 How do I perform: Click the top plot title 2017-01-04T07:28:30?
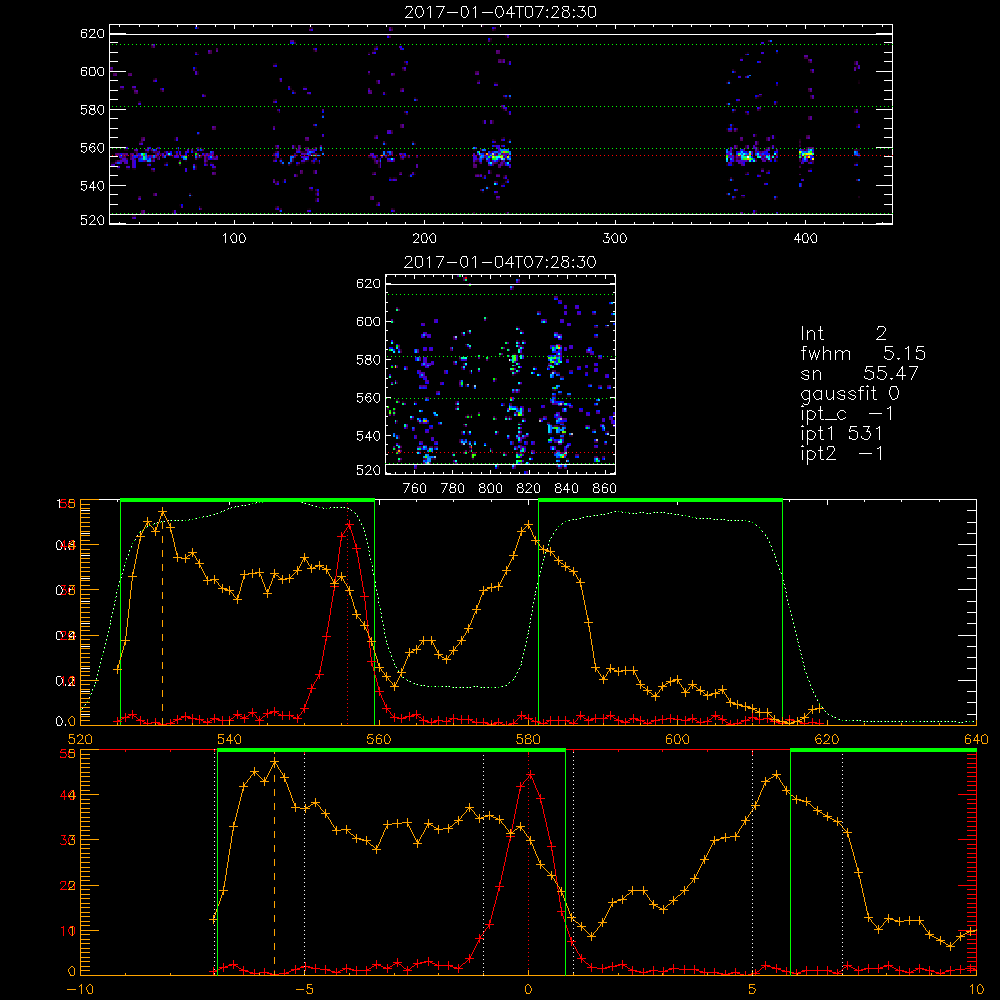[501, 12]
